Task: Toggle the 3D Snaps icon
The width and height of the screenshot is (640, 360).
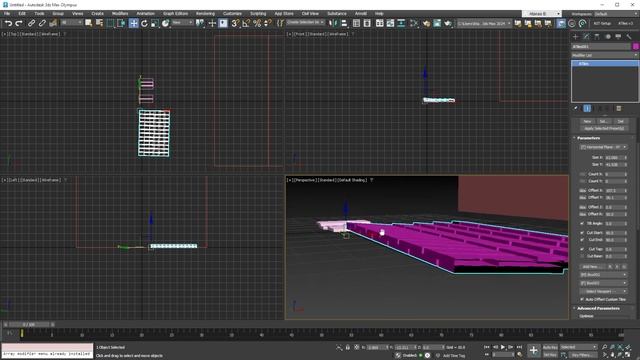Action: coord(235,23)
